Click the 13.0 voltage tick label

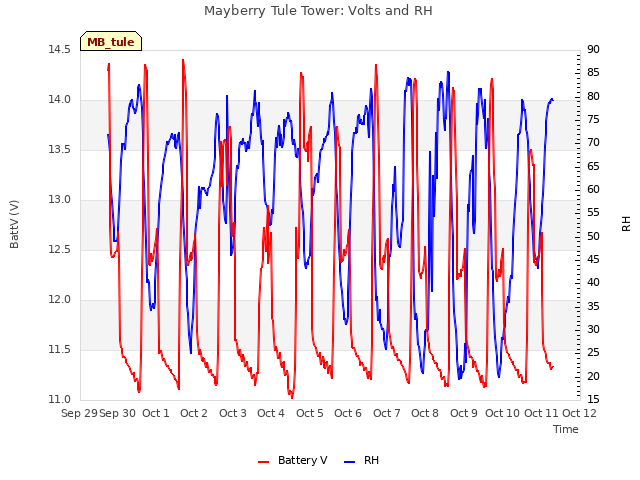pos(60,200)
